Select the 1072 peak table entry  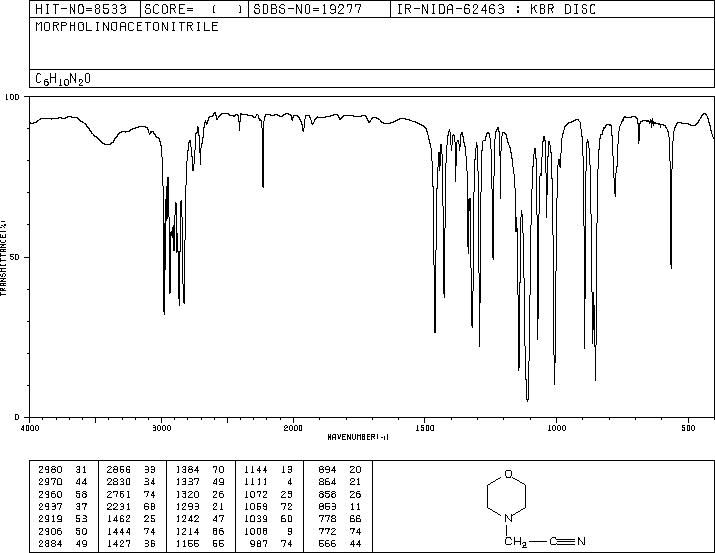tap(268, 494)
